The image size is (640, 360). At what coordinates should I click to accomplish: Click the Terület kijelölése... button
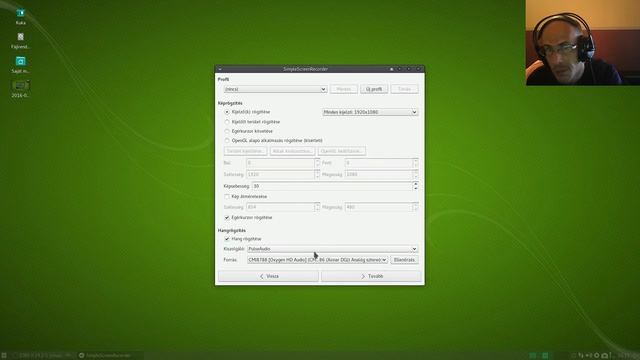tap(245, 151)
